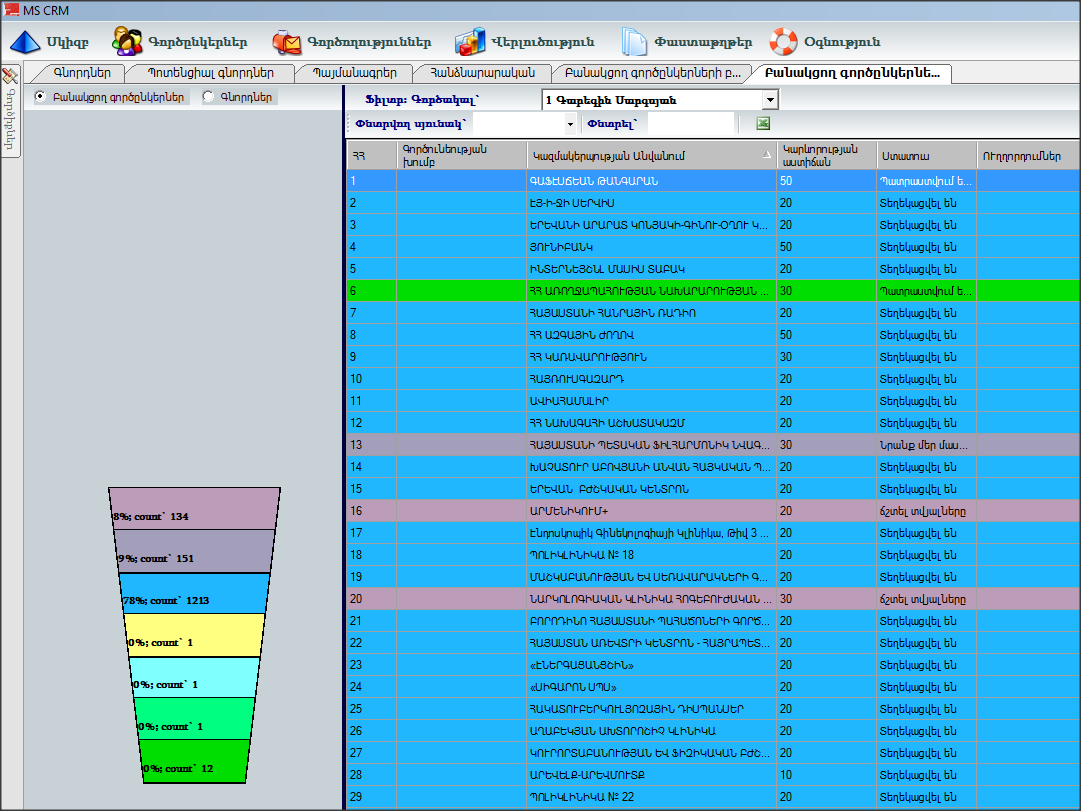Select the ՀԱՅԱՍՏԱՆԻ ՀԱՆՐԱՅԻՆ ՌԱԴԻՈ row
The height and width of the screenshot is (811, 1081).
point(714,313)
